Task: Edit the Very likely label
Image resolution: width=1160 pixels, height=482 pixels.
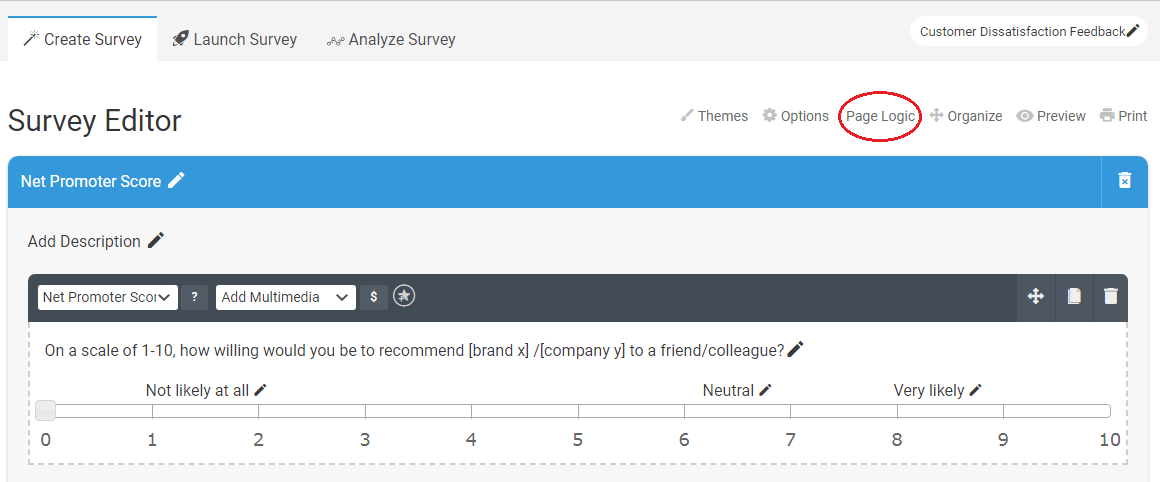Action: click(x=975, y=390)
